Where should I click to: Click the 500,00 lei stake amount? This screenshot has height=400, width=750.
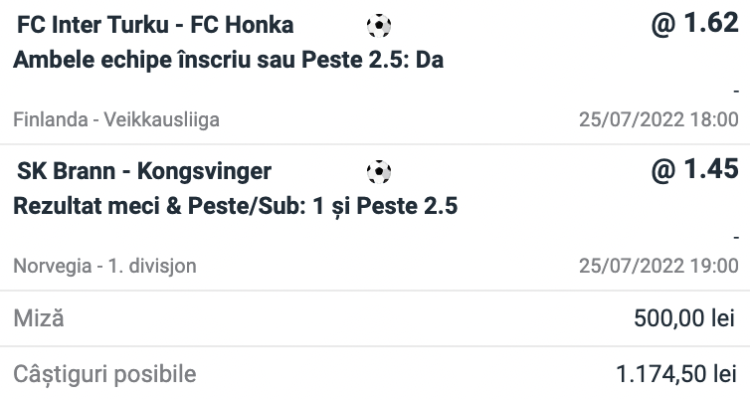point(685,321)
